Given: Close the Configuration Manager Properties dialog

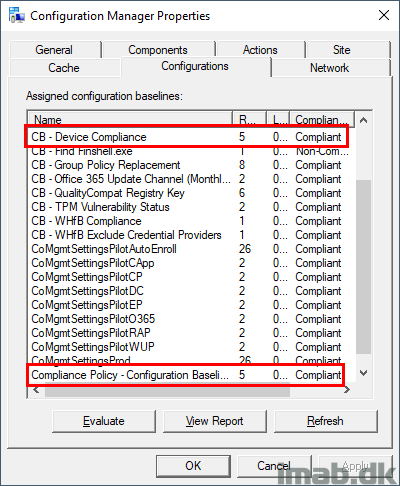Looking at the screenshot, I should coord(384,15).
